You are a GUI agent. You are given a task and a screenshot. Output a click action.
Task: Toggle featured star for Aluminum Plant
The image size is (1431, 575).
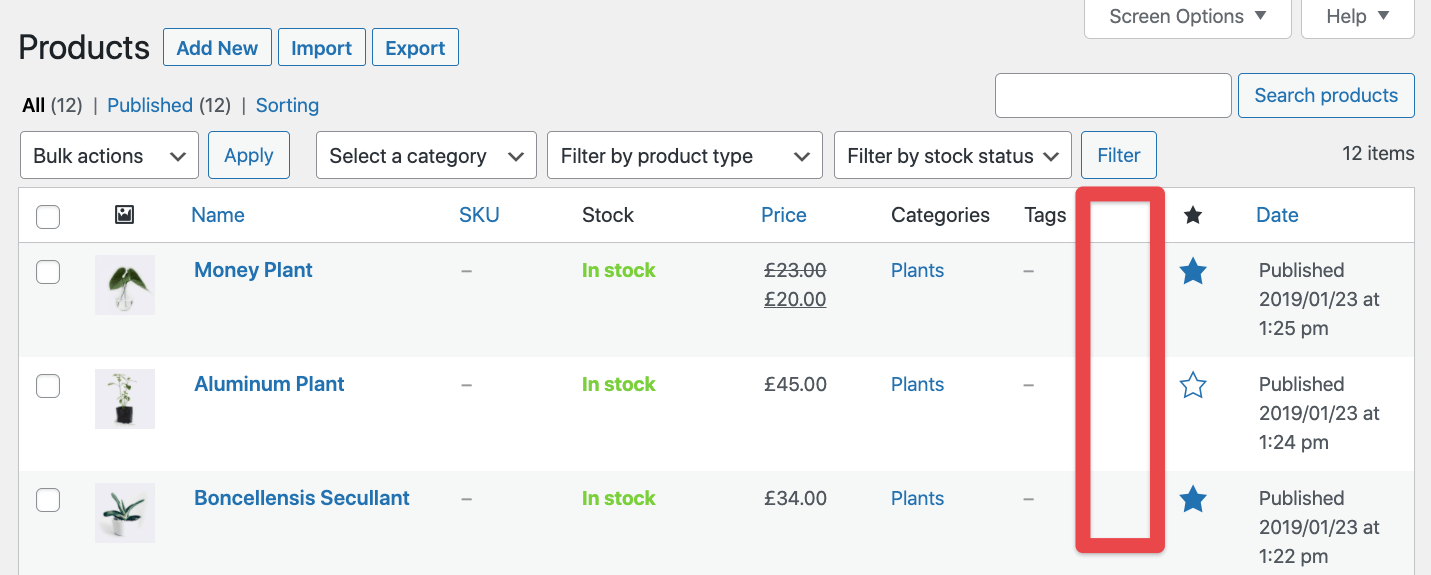coord(1193,385)
